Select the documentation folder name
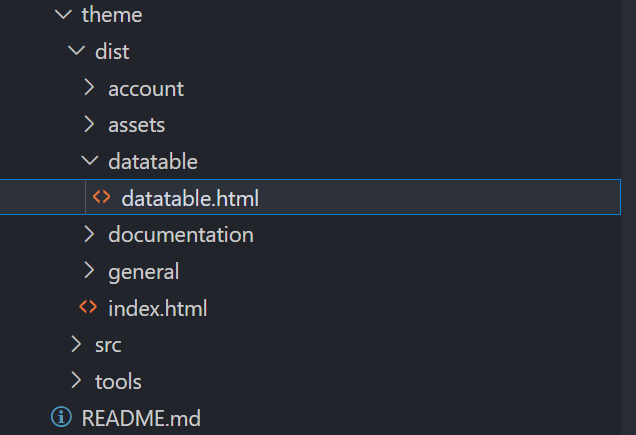Screen dimensions: 636x435 (181, 235)
